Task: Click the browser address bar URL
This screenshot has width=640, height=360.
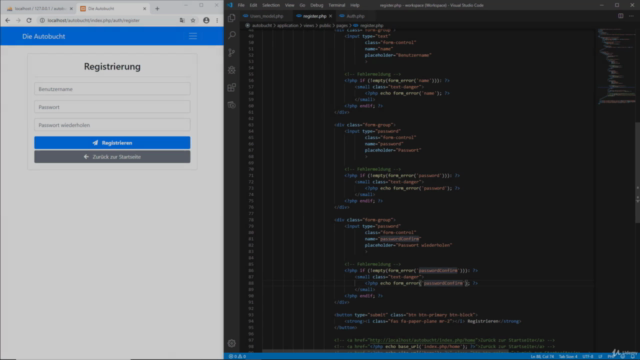Action: click(x=93, y=20)
